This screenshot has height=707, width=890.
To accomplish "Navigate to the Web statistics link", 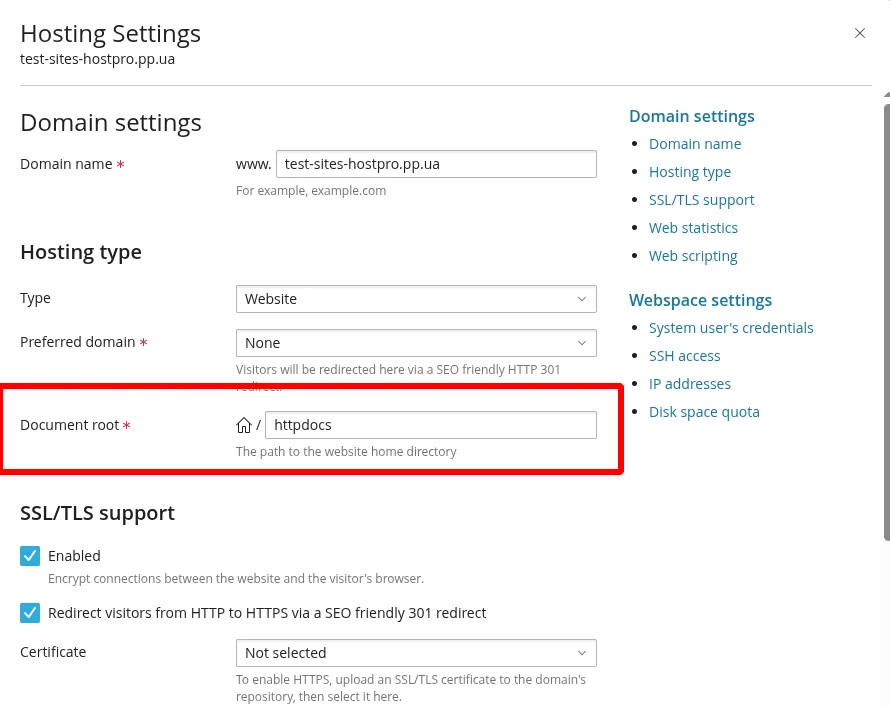I will pos(693,228).
